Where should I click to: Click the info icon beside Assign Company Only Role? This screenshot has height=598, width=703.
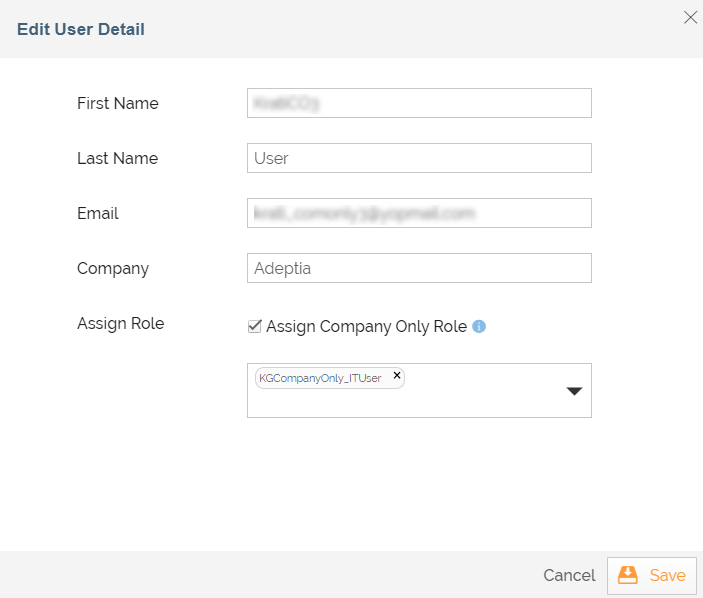tap(479, 326)
